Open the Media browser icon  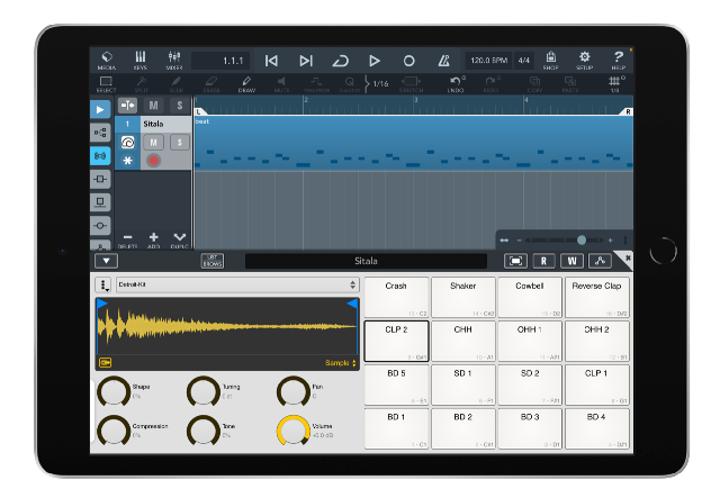click(x=107, y=60)
